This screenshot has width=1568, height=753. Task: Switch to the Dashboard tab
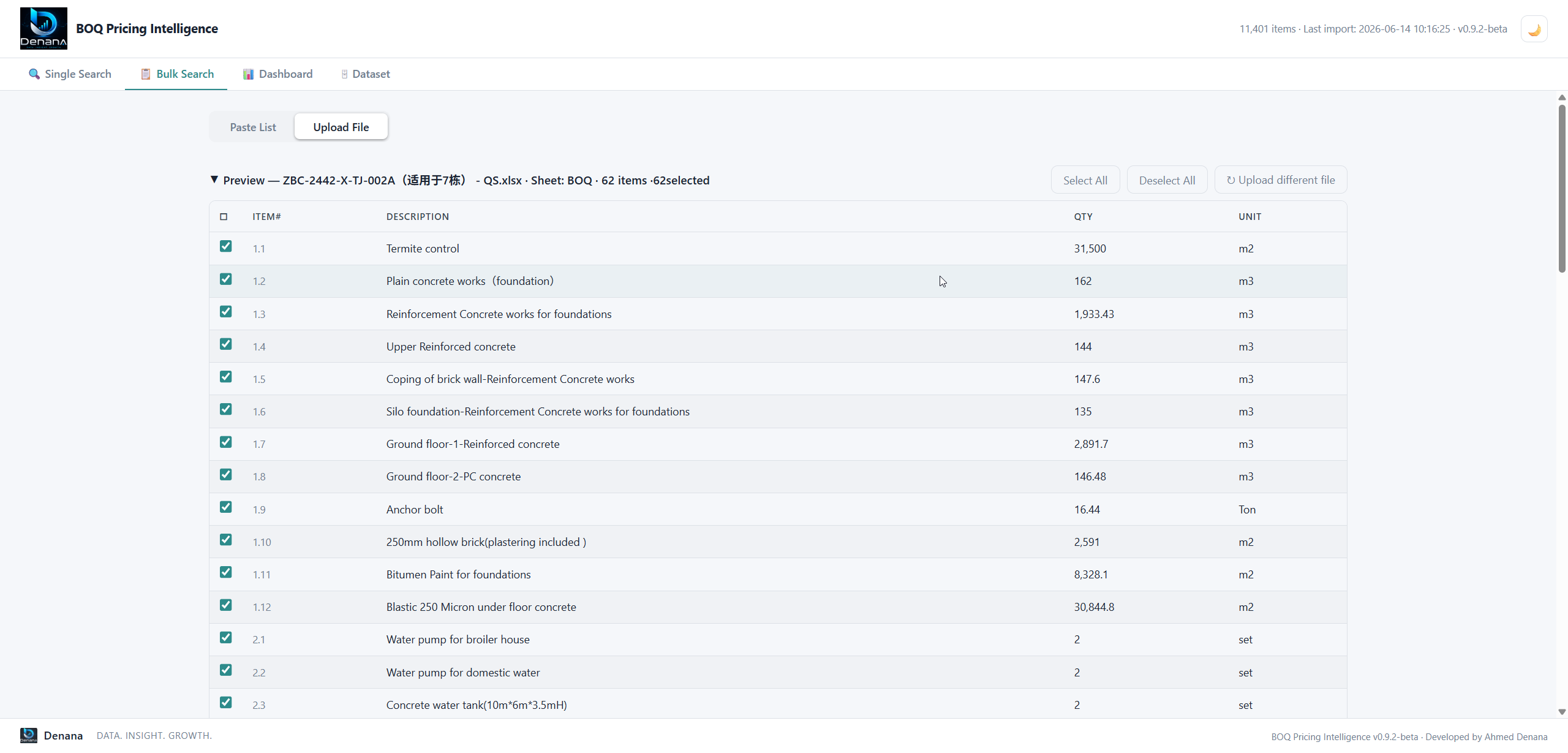click(x=277, y=74)
